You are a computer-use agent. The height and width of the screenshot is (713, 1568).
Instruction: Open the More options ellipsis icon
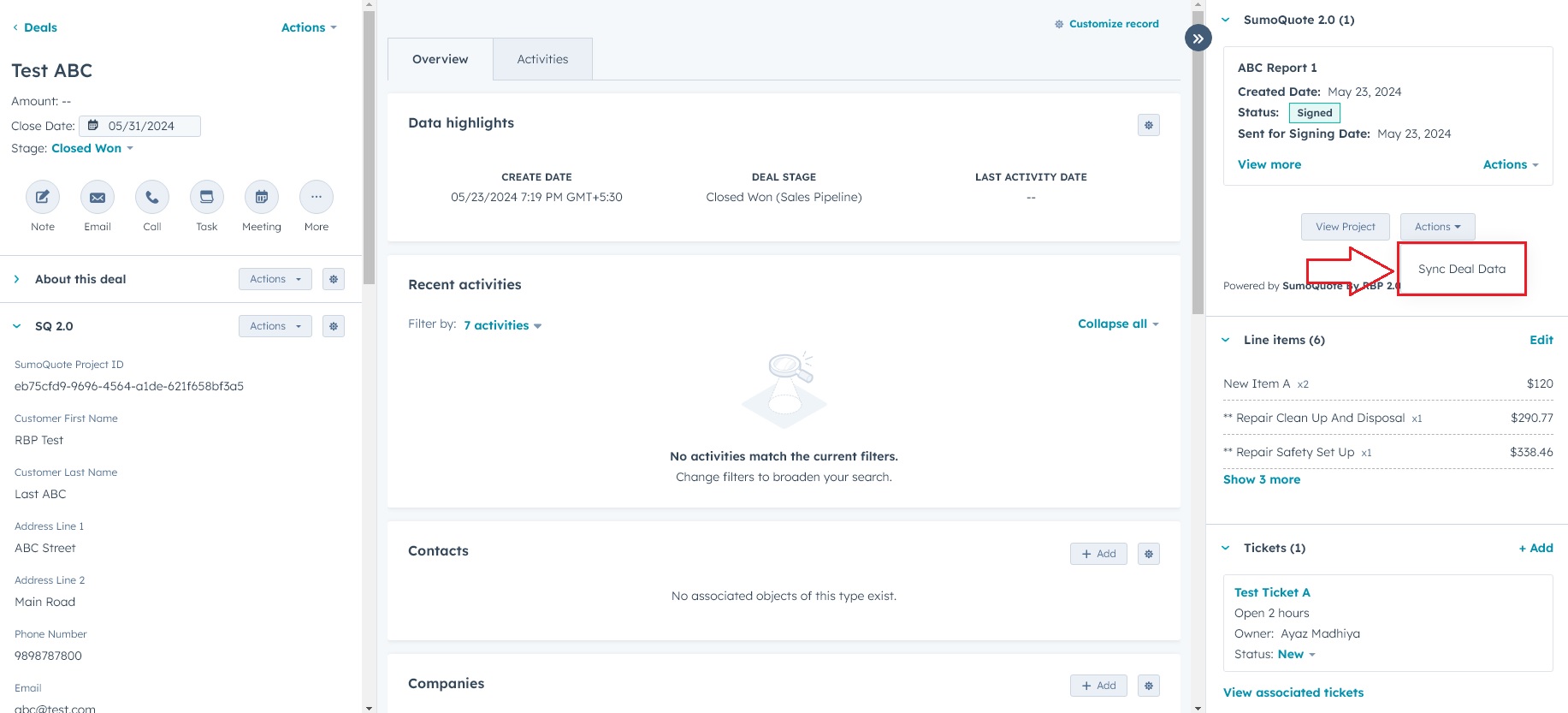[317, 198]
